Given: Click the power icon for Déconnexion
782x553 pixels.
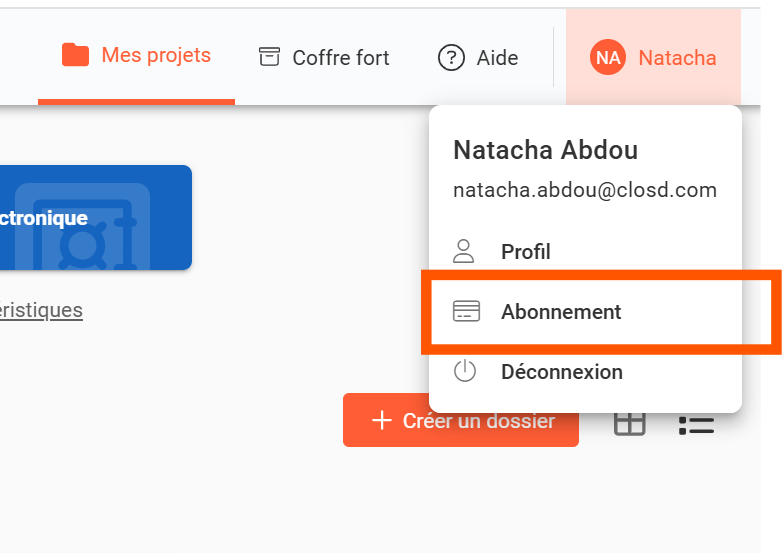Looking at the screenshot, I should 465,372.
